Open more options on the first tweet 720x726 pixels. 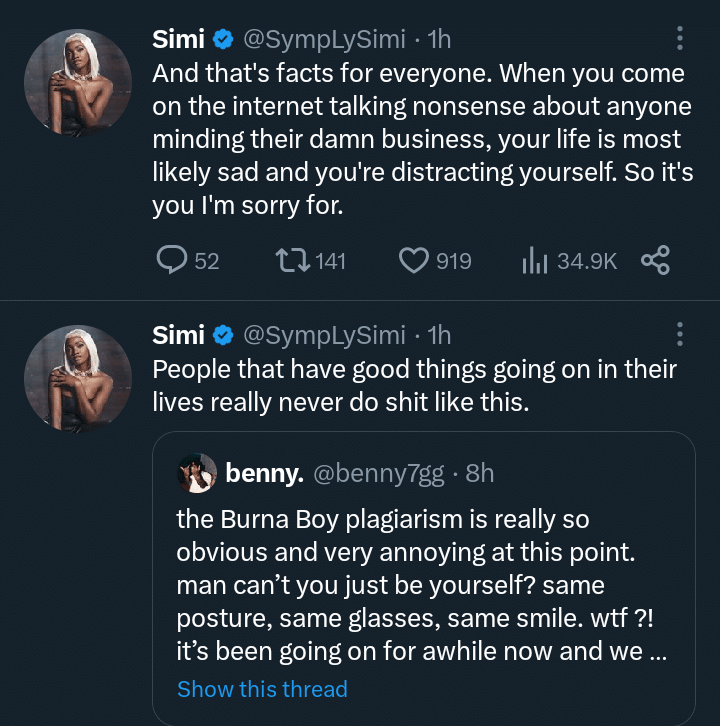(x=680, y=39)
